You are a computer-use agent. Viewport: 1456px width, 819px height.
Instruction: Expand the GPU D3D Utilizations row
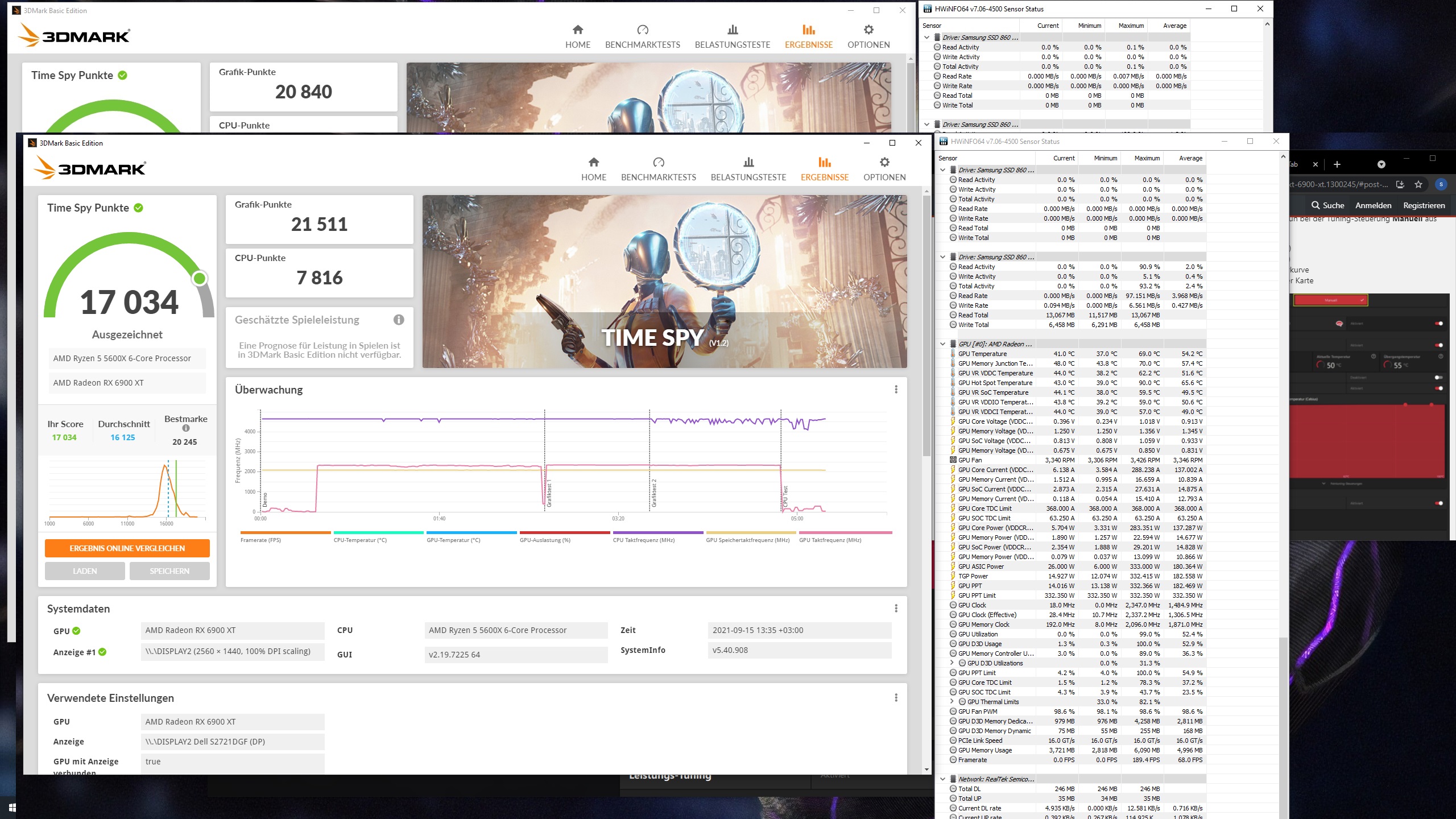pyautogui.click(x=952, y=663)
